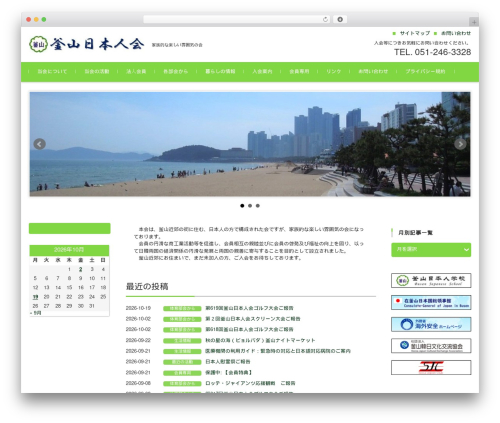The width and height of the screenshot is (500, 423).
Task: Open リンク in the navigation bar
Action: coord(333,71)
